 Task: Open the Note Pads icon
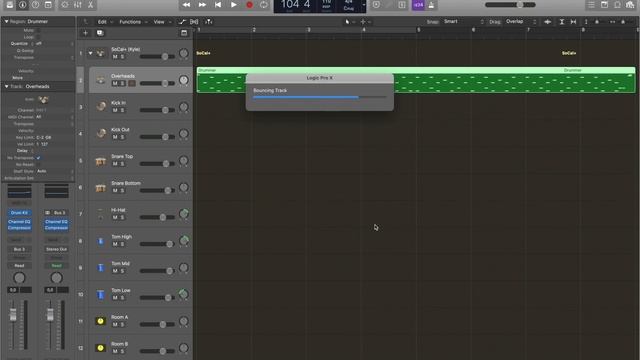(604, 4)
